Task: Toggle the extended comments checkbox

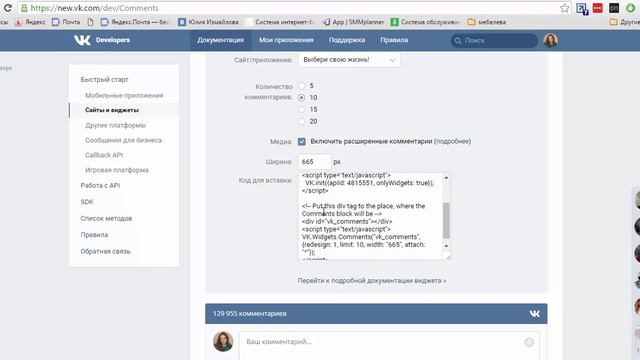Action: (302, 142)
